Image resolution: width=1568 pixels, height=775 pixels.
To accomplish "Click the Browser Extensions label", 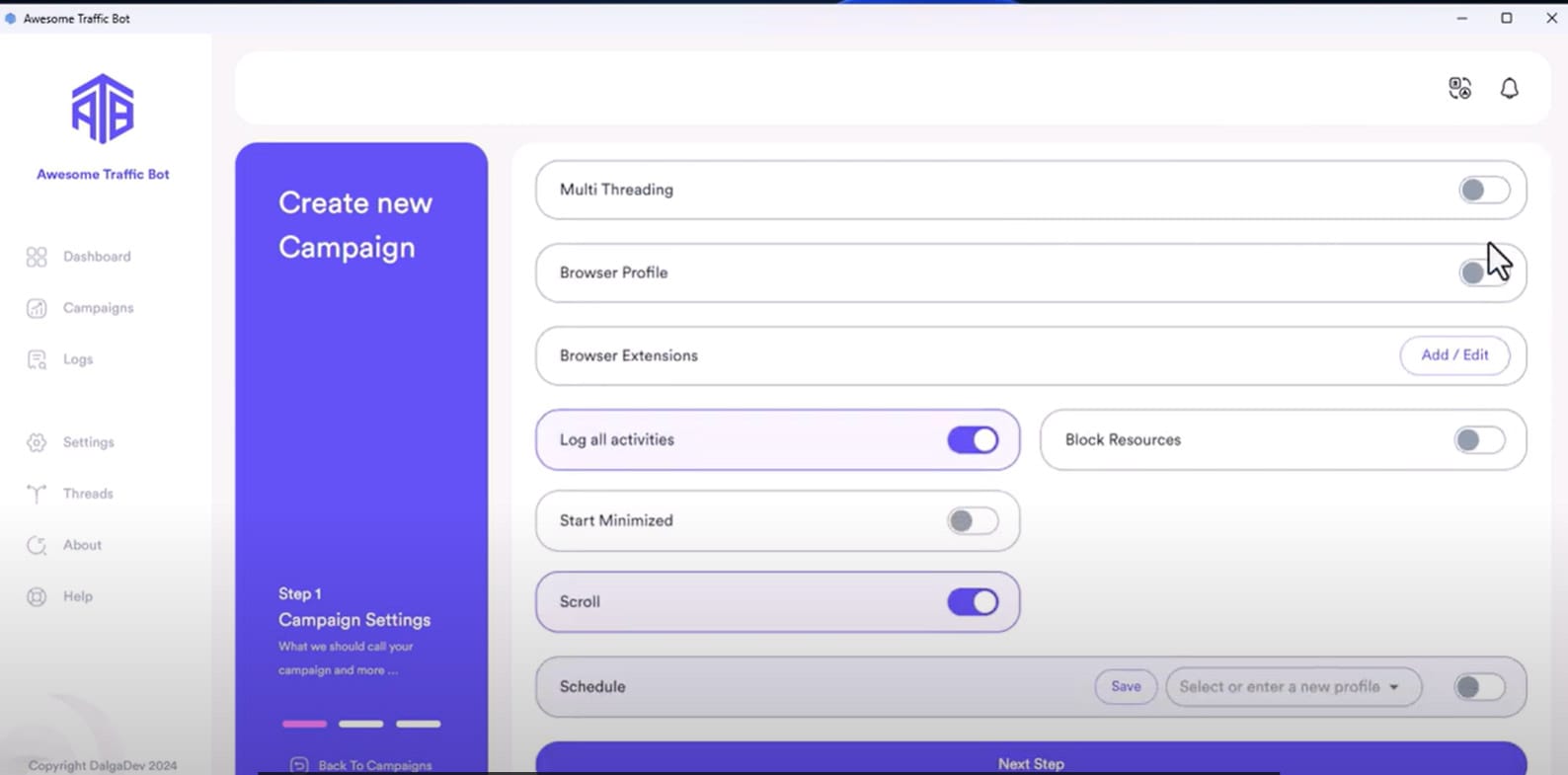I will 629,355.
